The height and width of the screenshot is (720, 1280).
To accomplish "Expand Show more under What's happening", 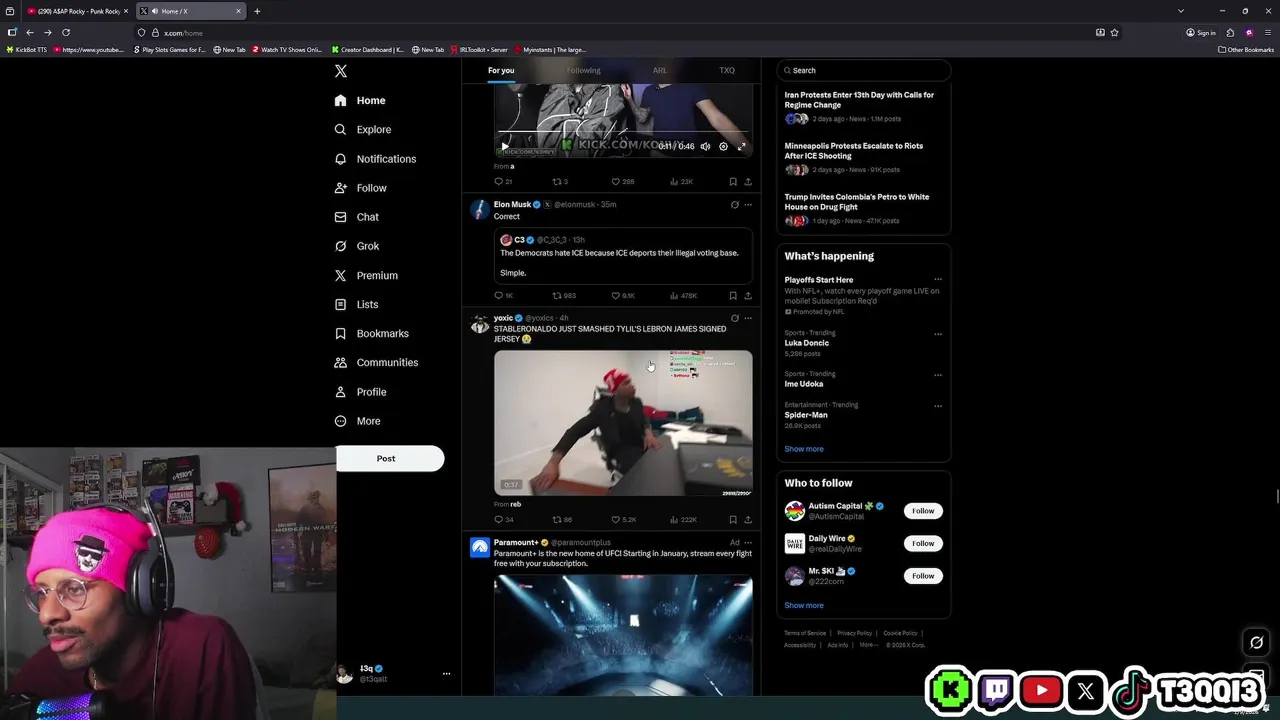I will [x=804, y=449].
